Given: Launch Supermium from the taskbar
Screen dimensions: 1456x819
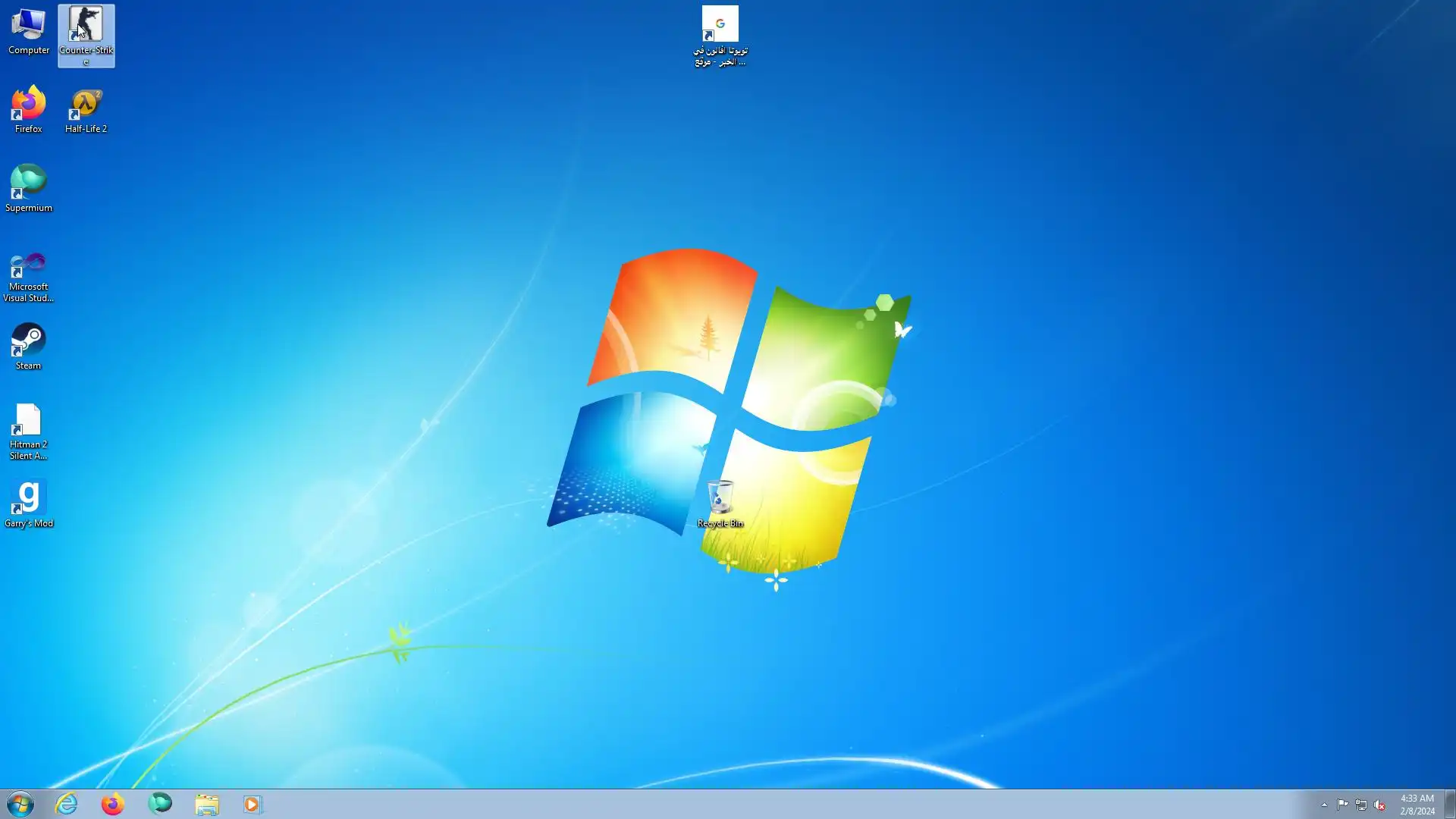Looking at the screenshot, I should click(160, 804).
